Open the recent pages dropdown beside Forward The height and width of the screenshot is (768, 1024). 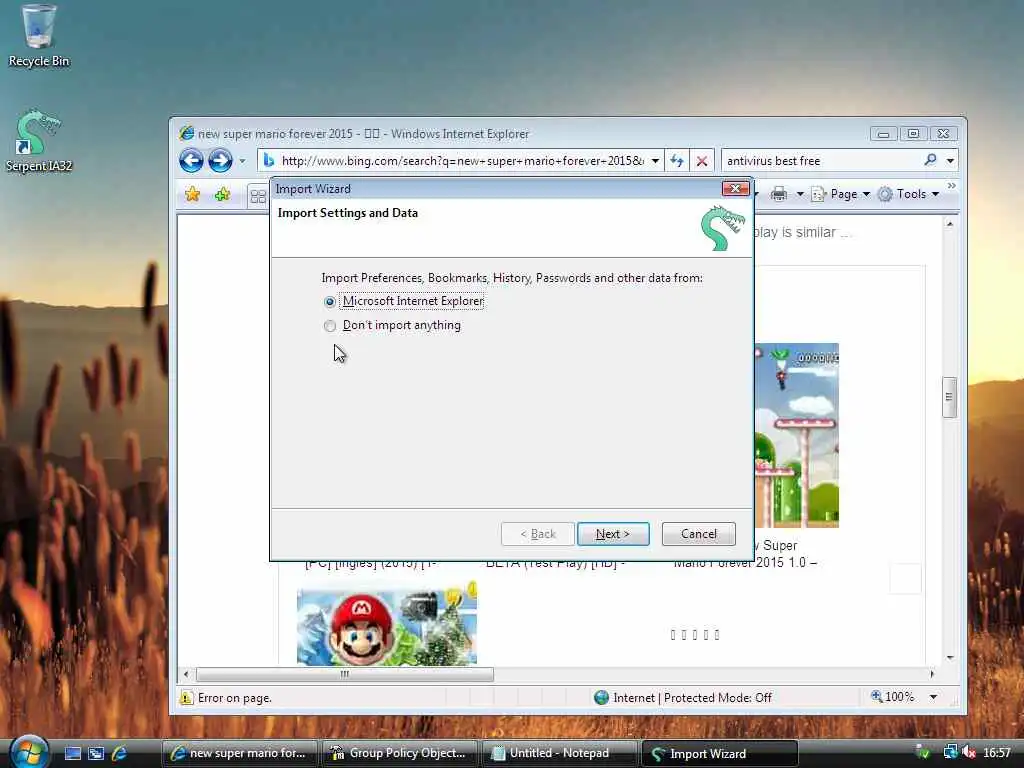click(x=242, y=161)
